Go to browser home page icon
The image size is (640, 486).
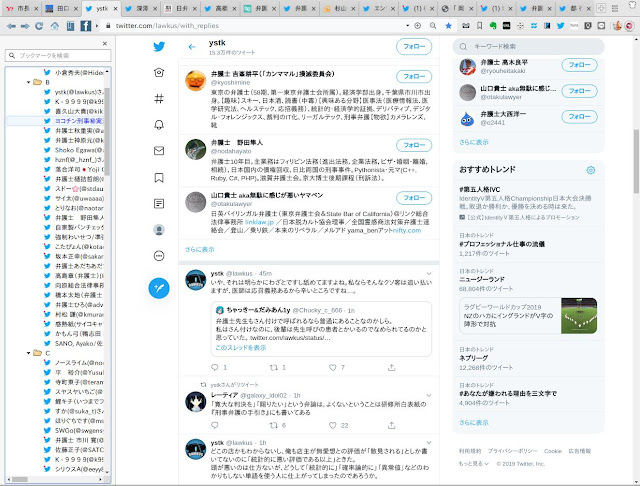tap(54, 26)
